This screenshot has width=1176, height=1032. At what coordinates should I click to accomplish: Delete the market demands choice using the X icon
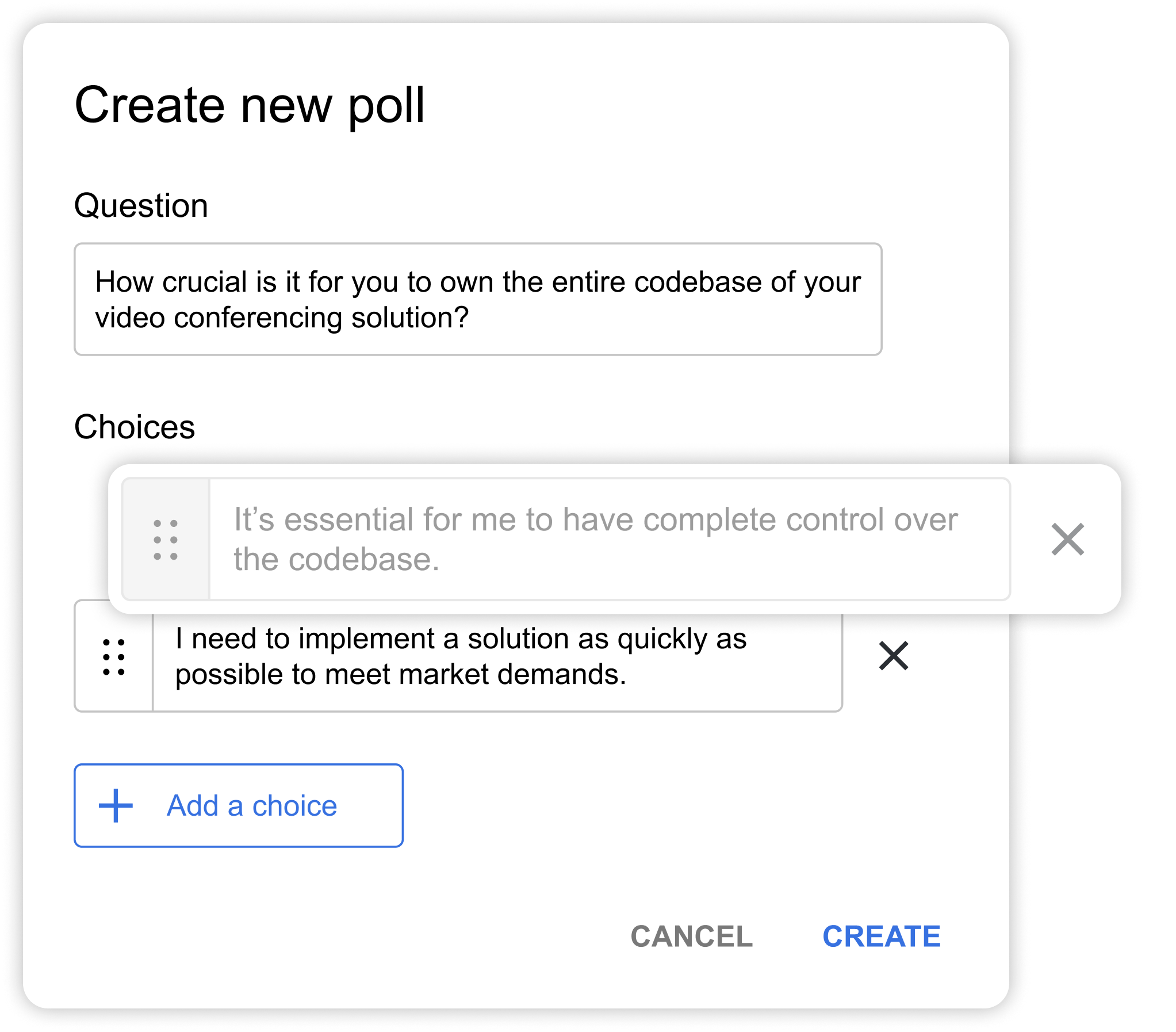coord(894,655)
